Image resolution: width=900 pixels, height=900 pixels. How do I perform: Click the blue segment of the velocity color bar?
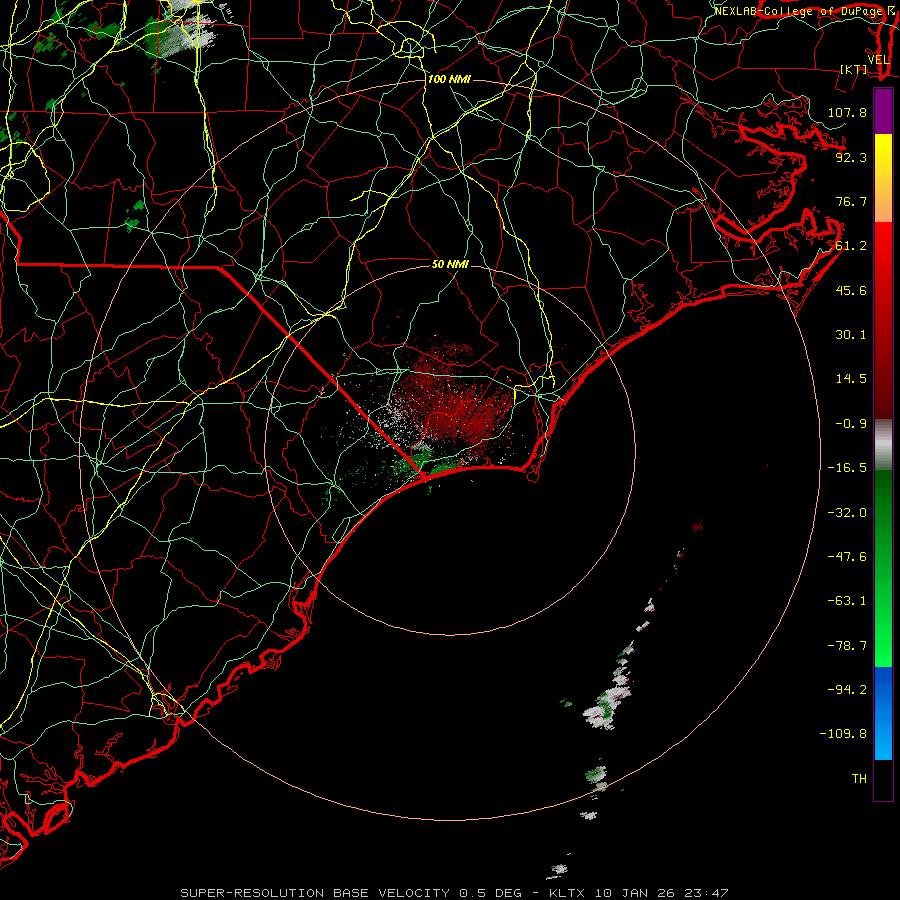pos(883,713)
